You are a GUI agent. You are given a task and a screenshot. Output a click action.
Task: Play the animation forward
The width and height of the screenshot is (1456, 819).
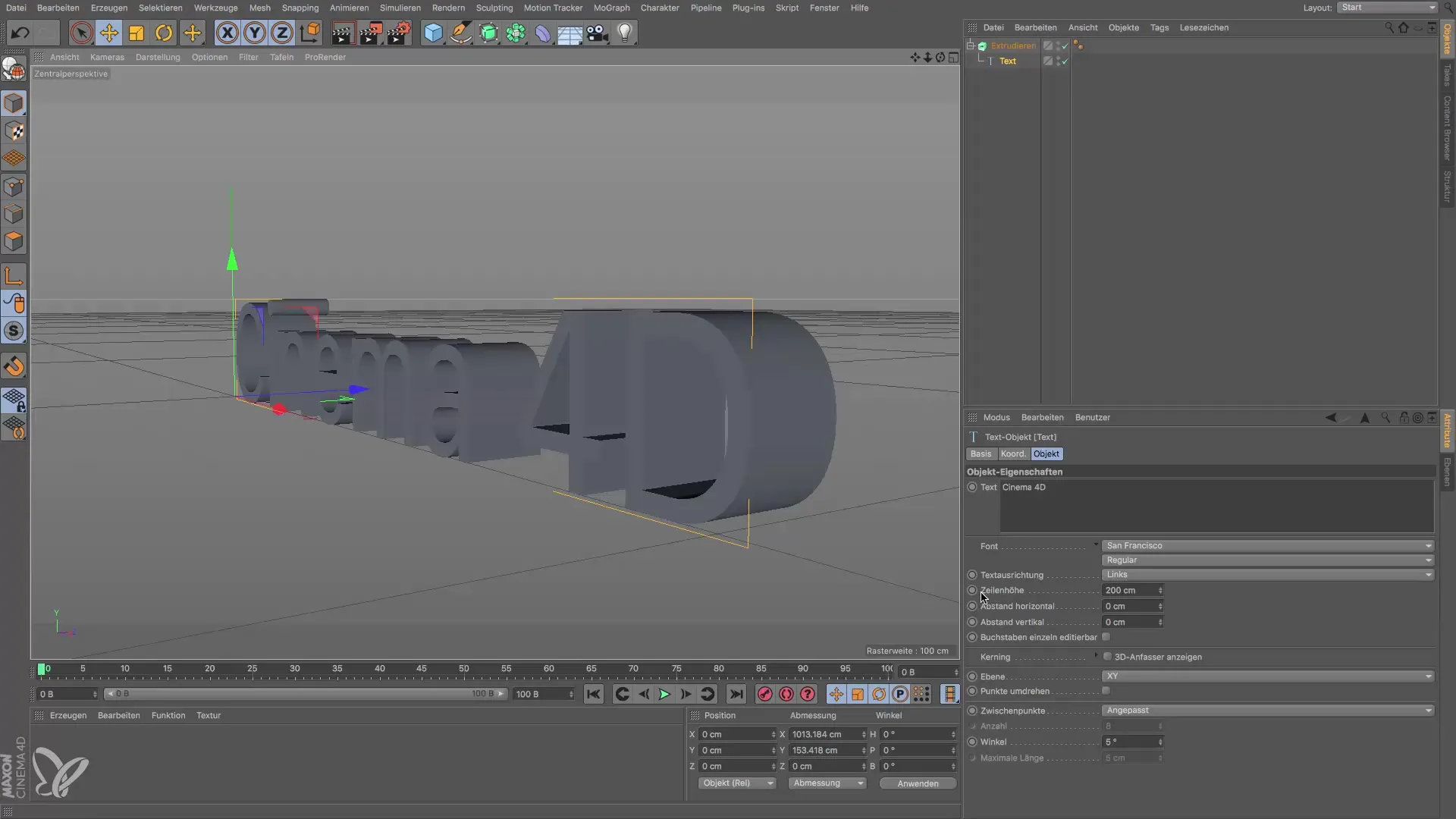664,694
